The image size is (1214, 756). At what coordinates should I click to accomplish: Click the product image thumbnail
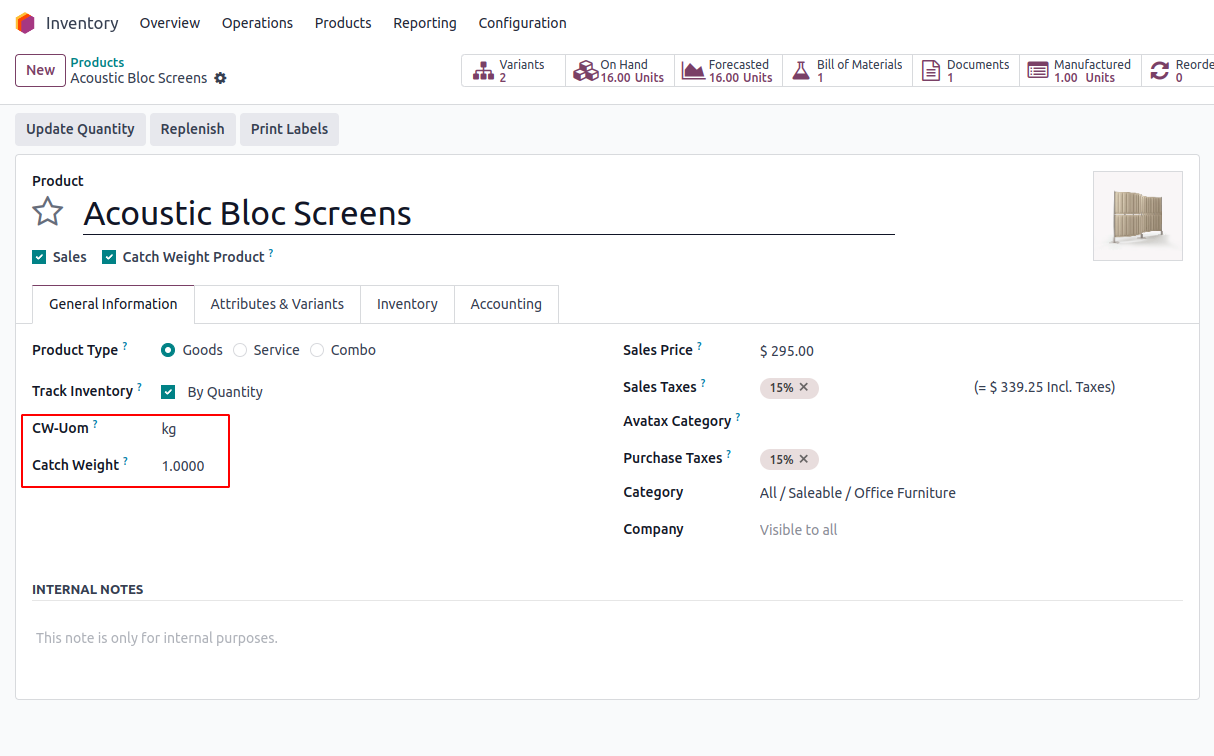point(1137,216)
